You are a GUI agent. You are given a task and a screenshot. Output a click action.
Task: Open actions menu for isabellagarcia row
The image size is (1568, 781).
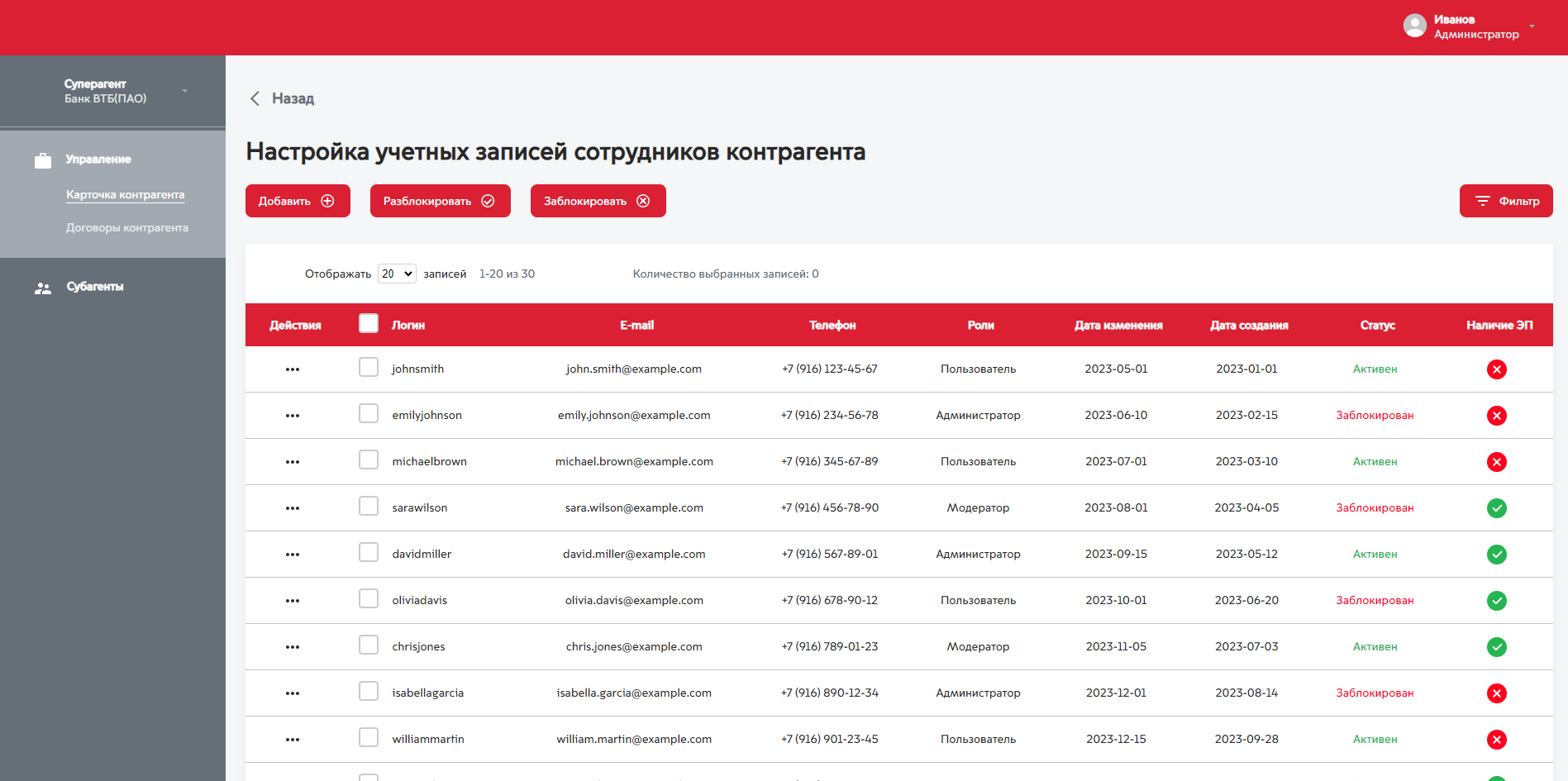(x=293, y=693)
